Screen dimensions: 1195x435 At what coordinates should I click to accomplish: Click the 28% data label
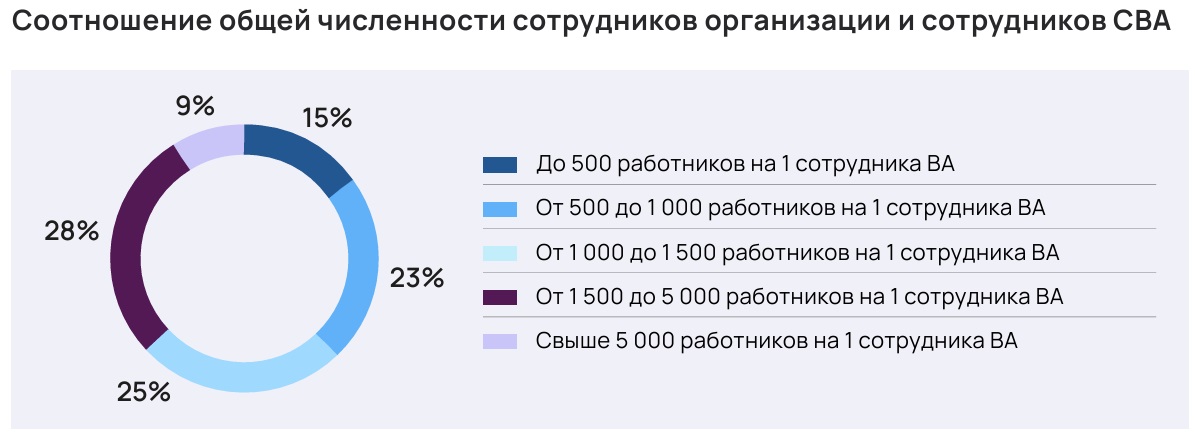pos(71,231)
